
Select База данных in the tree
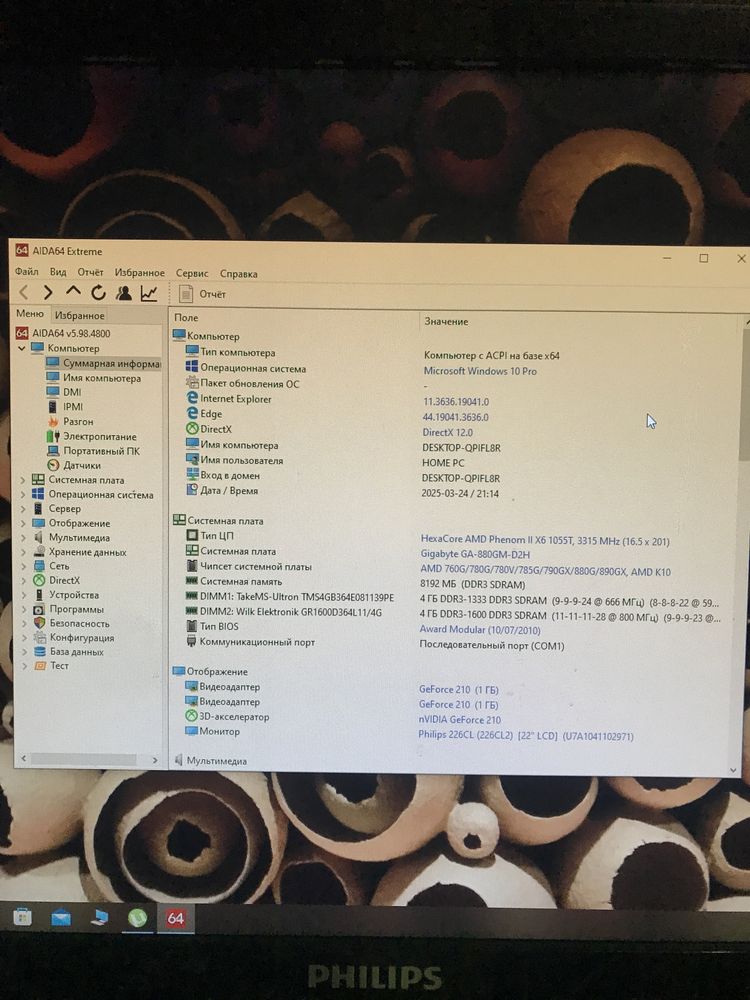[x=68, y=651]
